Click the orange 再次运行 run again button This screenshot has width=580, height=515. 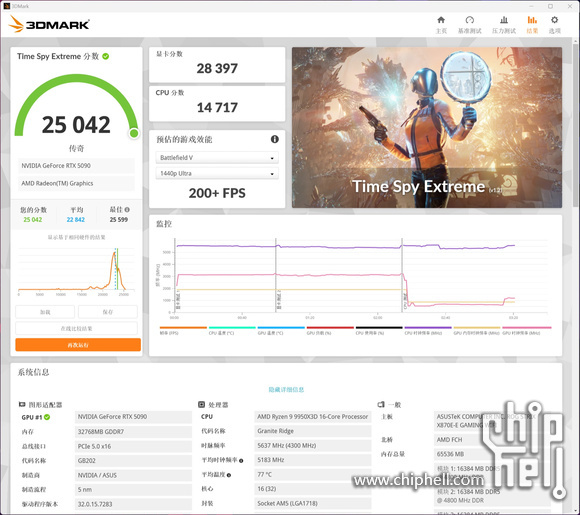pos(78,344)
